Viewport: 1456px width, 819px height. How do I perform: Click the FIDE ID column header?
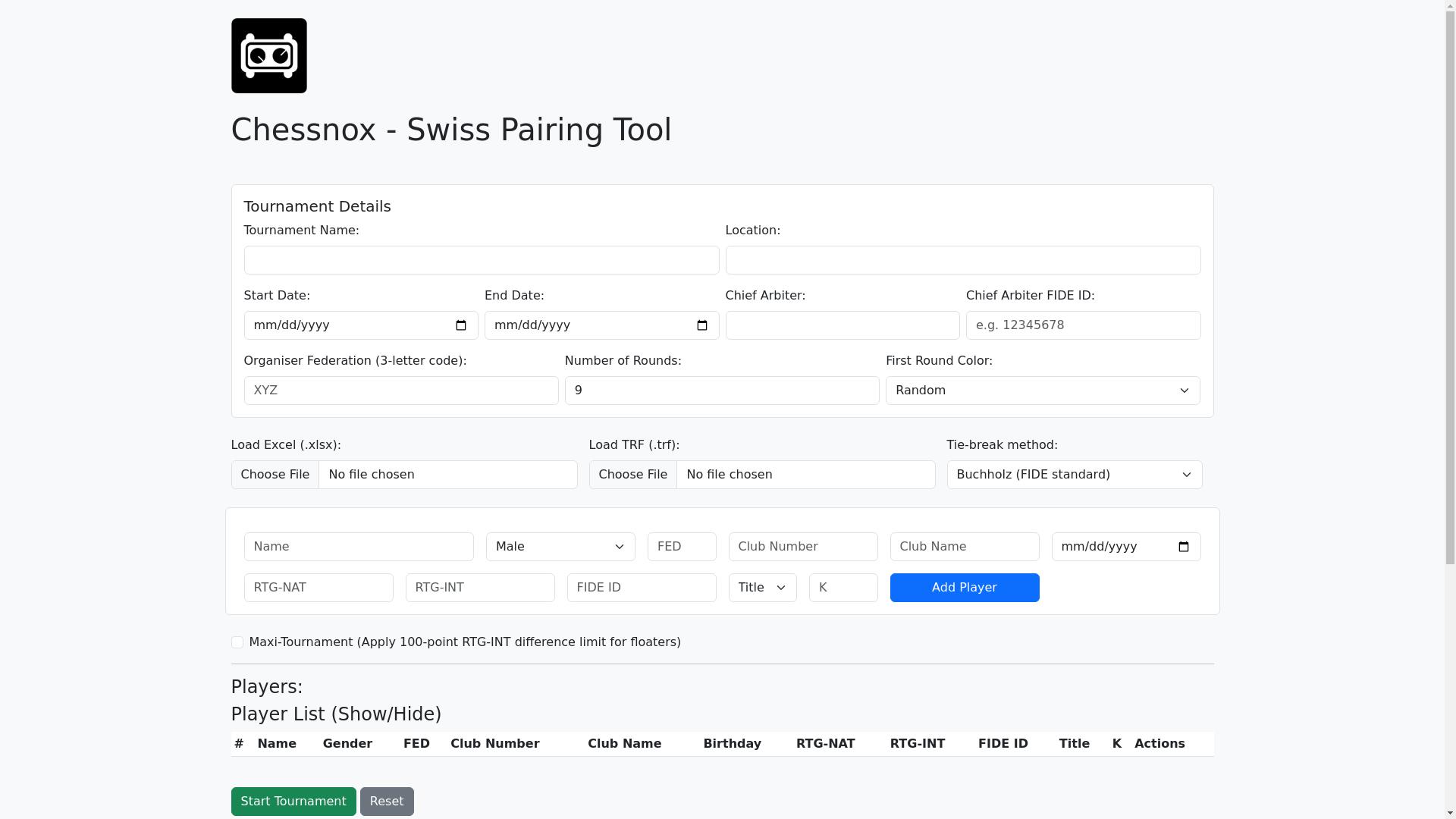point(1003,744)
